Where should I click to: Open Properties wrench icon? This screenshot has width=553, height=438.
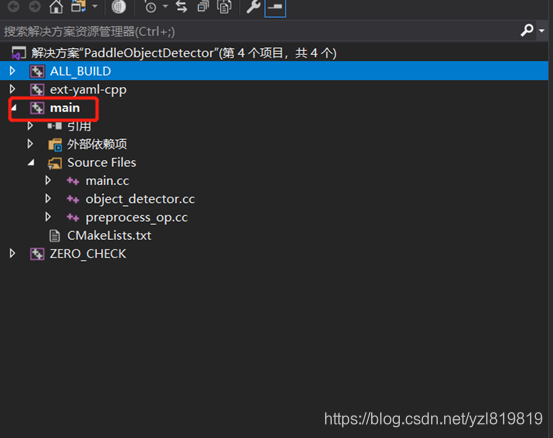coord(253,6)
